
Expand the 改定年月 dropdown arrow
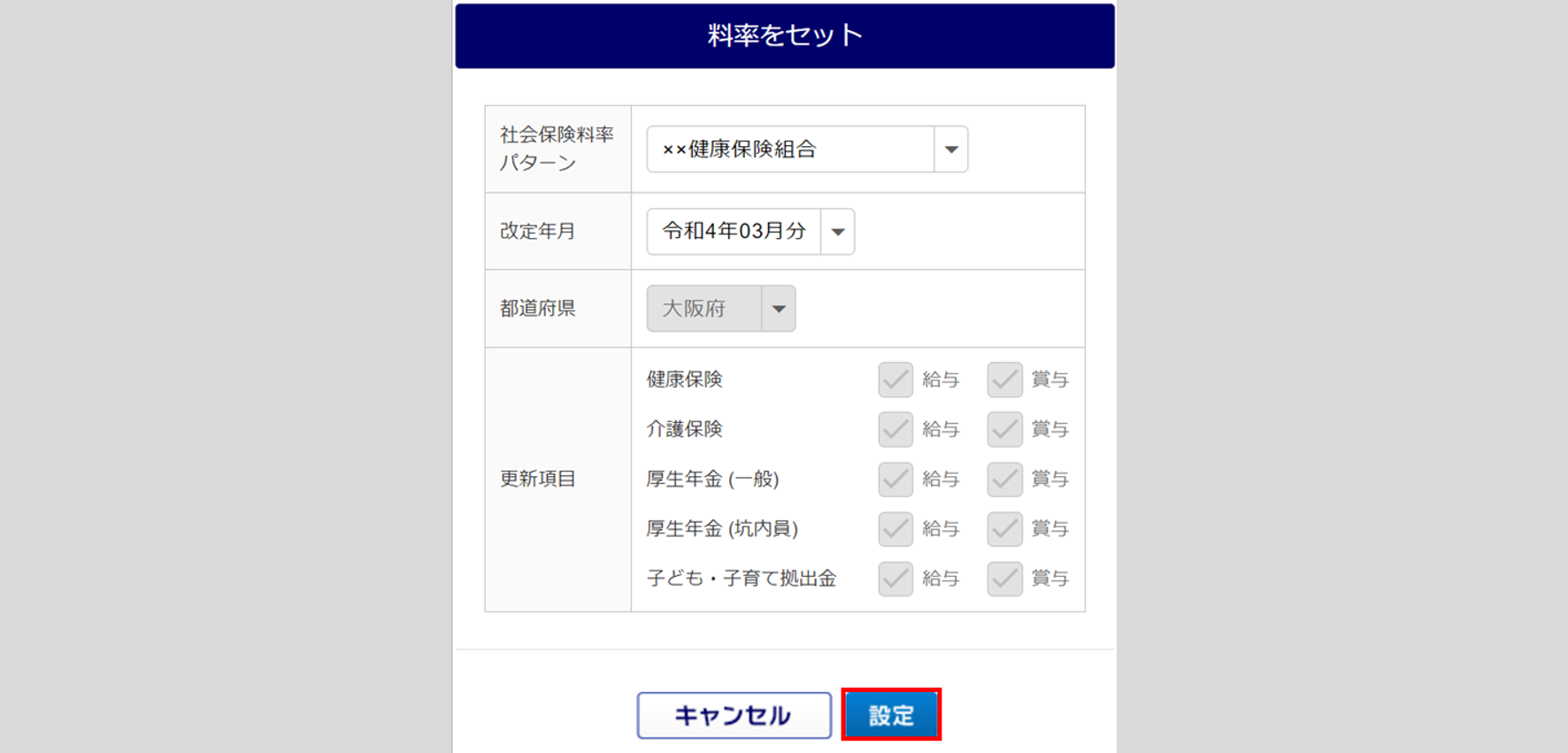click(837, 232)
